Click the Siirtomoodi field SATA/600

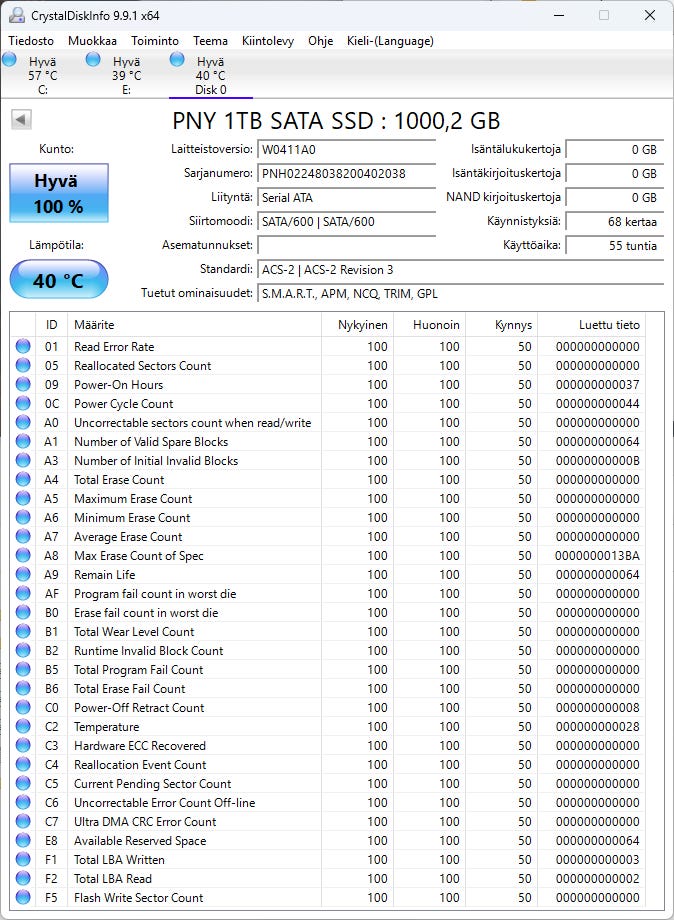(x=346, y=222)
